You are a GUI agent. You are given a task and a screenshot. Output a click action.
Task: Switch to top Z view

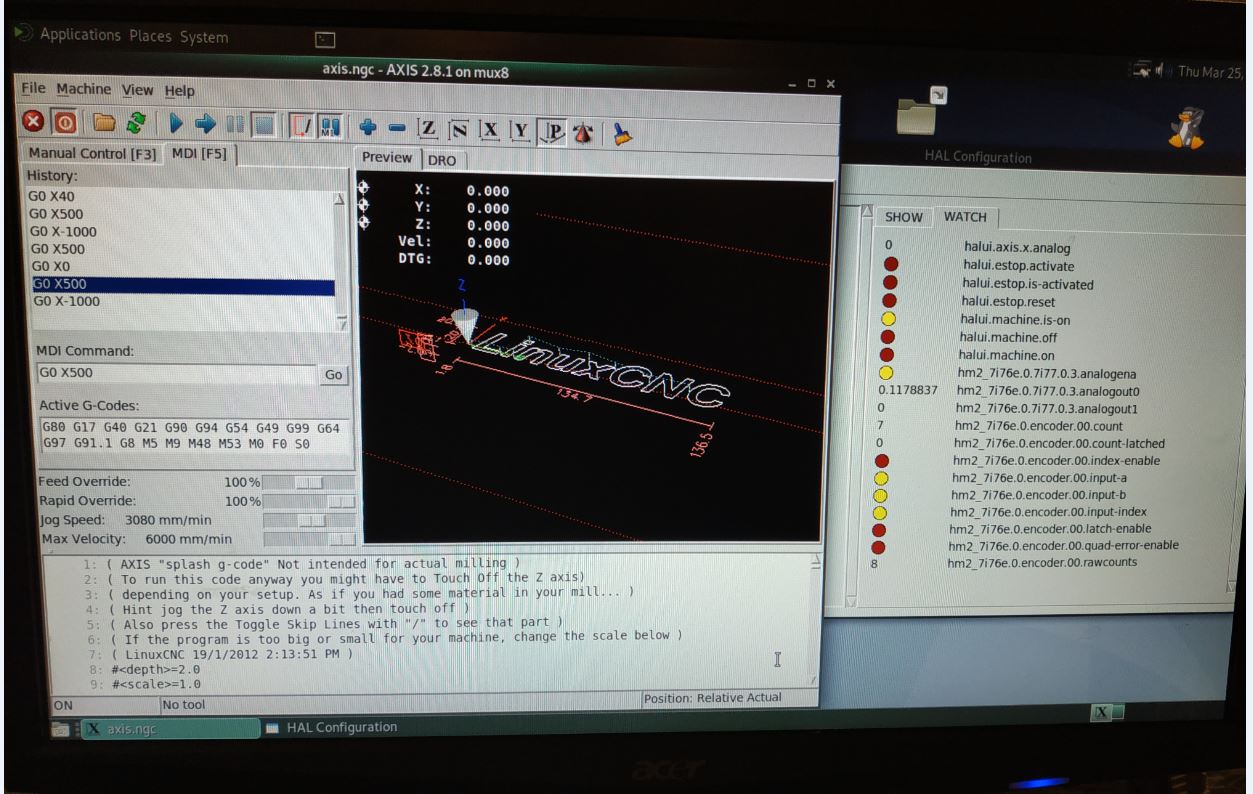(427, 131)
